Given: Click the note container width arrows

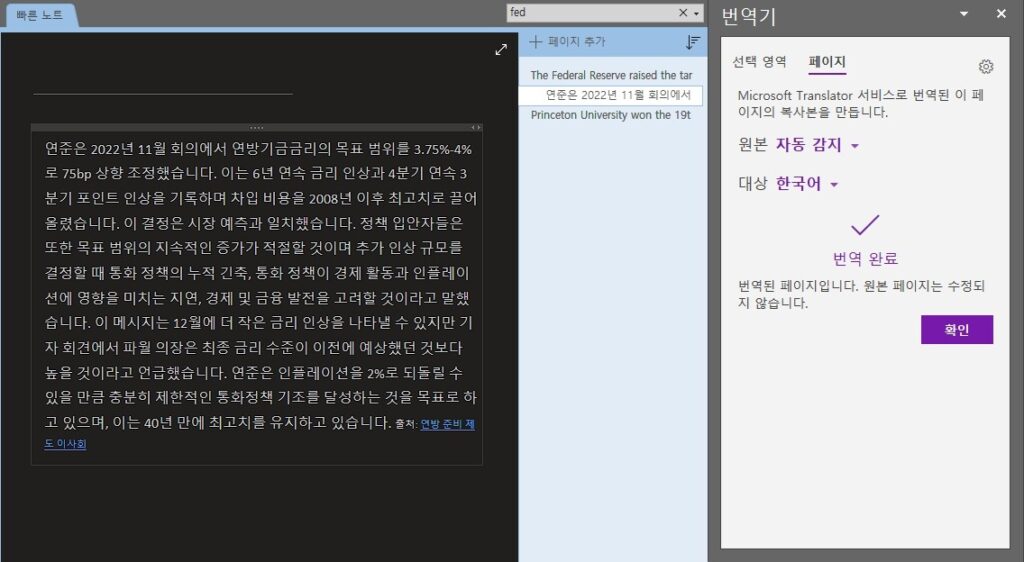Looking at the screenshot, I should (x=476, y=128).
